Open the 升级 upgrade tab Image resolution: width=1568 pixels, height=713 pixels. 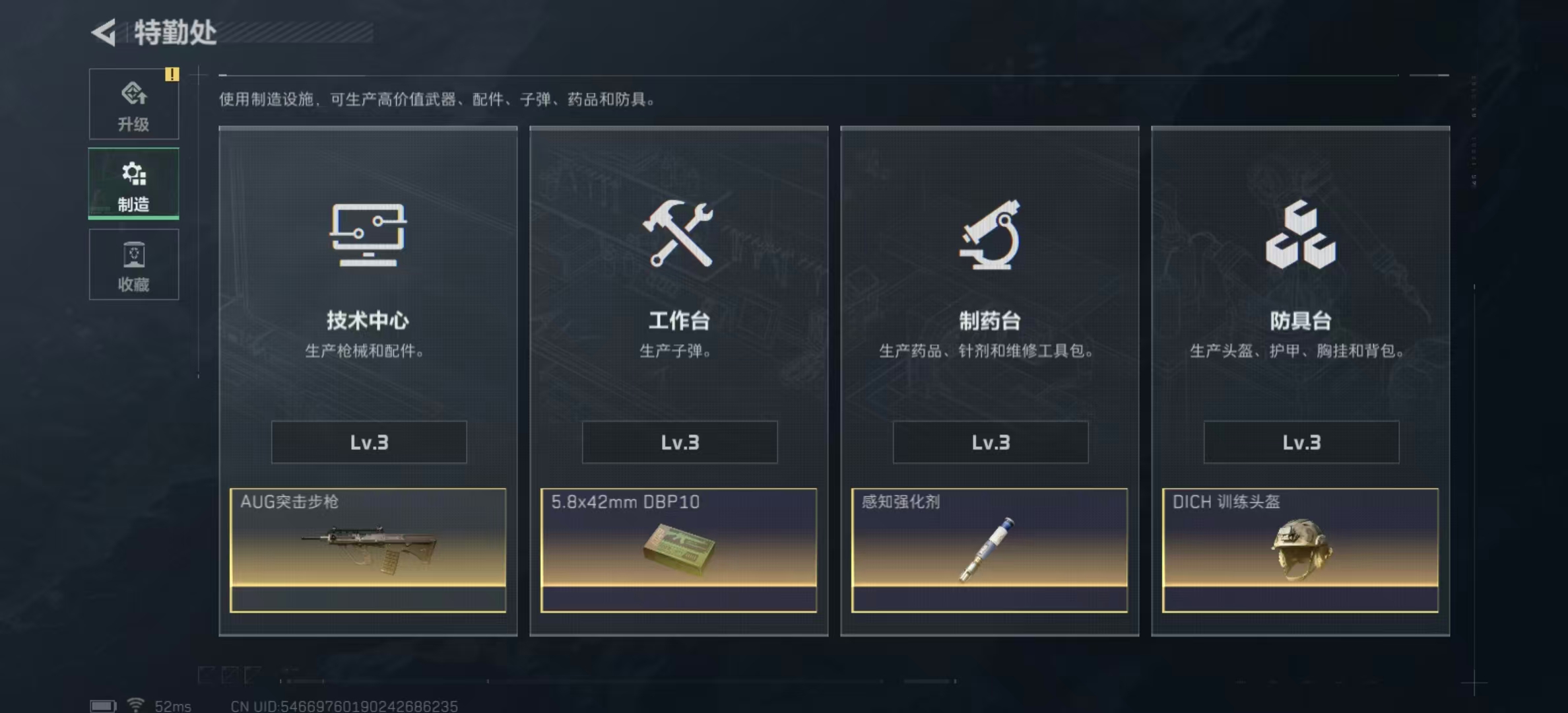tap(134, 104)
